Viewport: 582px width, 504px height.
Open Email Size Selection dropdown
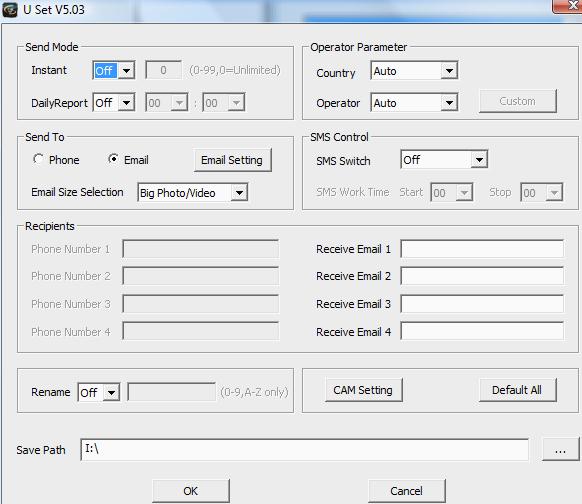pyautogui.click(x=193, y=193)
